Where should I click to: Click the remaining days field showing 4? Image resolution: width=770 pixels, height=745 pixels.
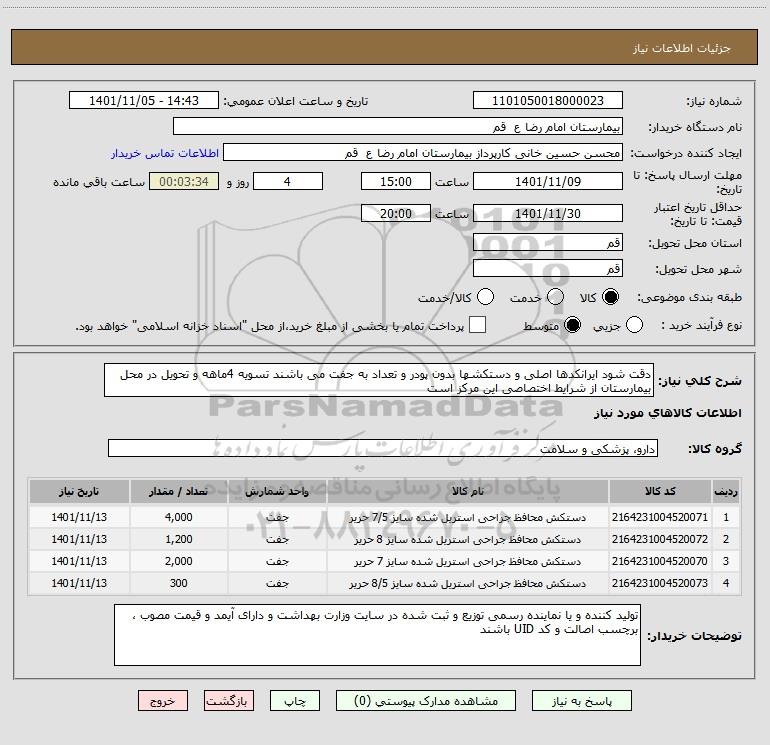288,181
